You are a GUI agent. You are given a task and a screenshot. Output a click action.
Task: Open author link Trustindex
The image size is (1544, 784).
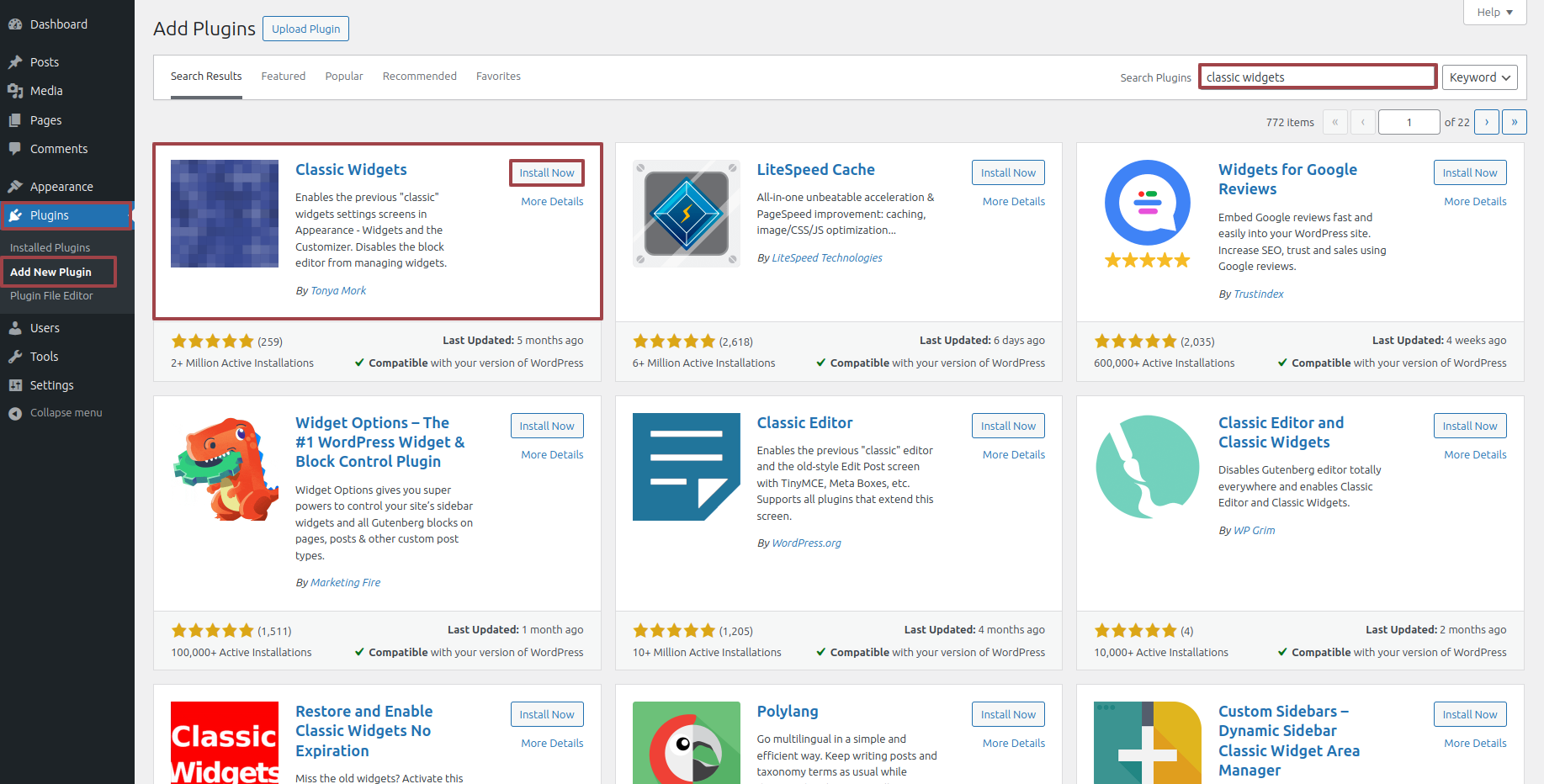click(x=1259, y=294)
